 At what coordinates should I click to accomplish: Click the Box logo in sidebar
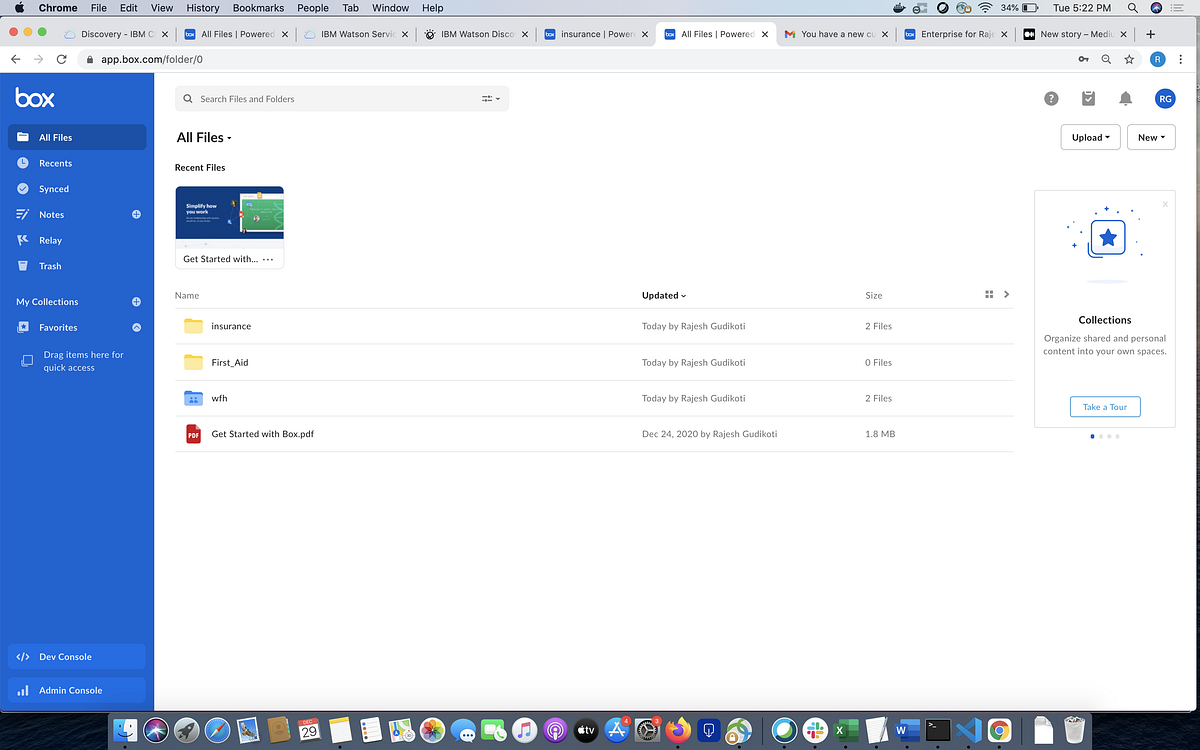(35, 98)
